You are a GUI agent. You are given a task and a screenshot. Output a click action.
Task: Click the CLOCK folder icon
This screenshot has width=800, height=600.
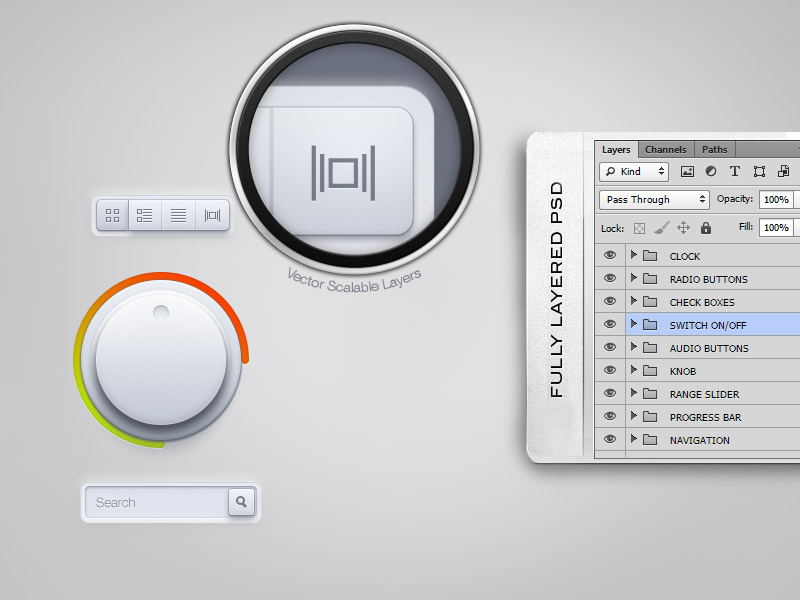tap(649, 256)
